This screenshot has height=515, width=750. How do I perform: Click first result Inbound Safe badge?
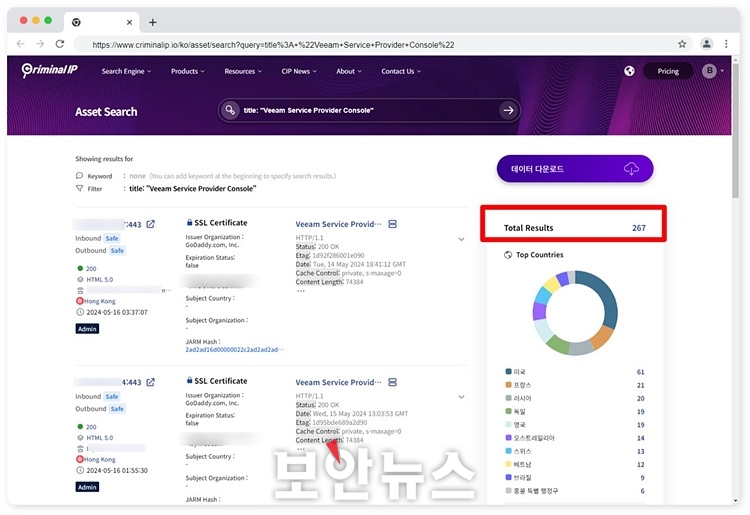click(x=112, y=238)
